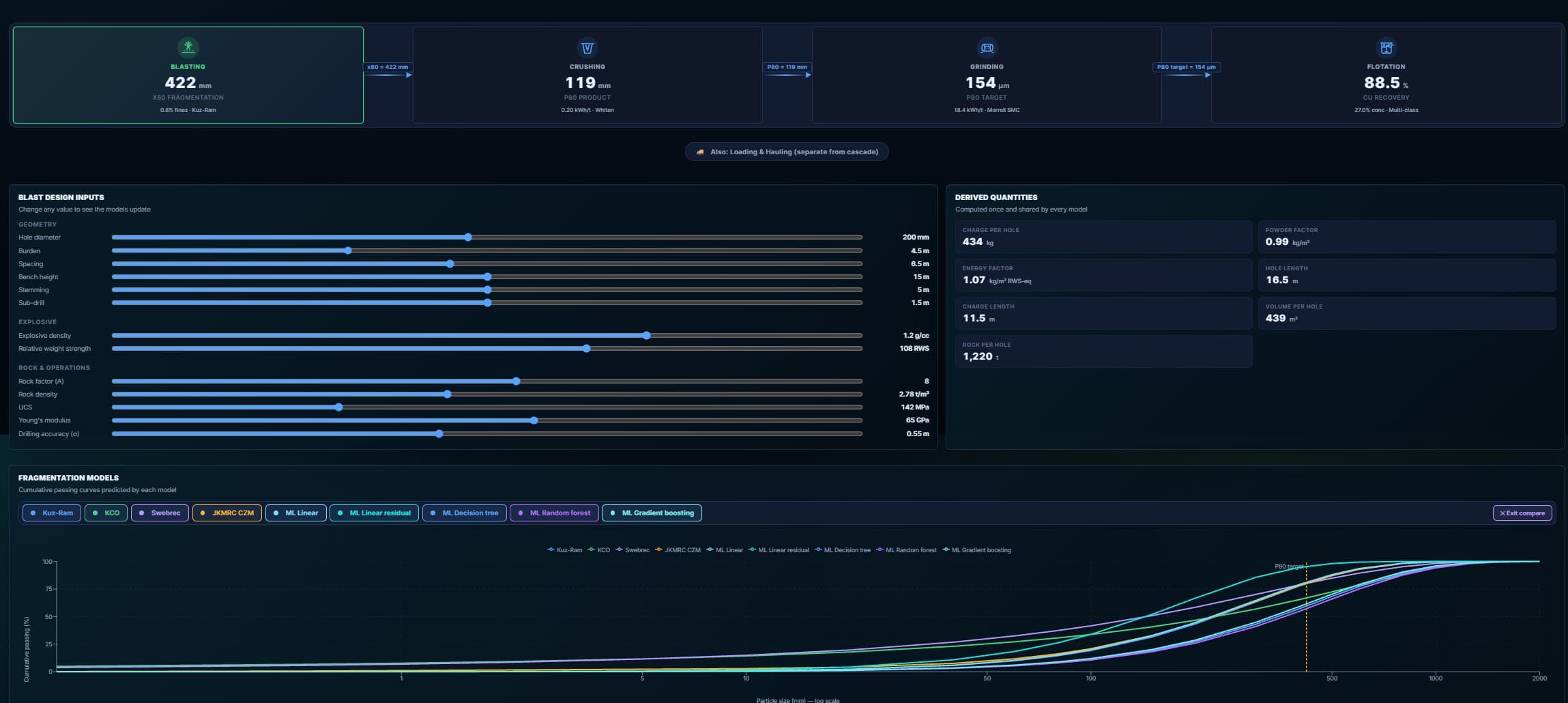The width and height of the screenshot is (1568, 703).
Task: Click the 108 RWS value
Action: [914, 349]
